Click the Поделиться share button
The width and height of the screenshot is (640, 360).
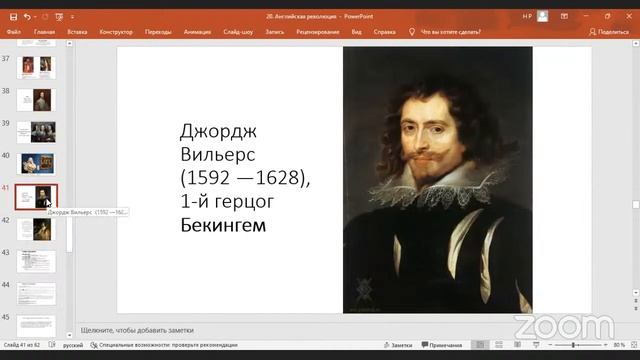click(609, 32)
